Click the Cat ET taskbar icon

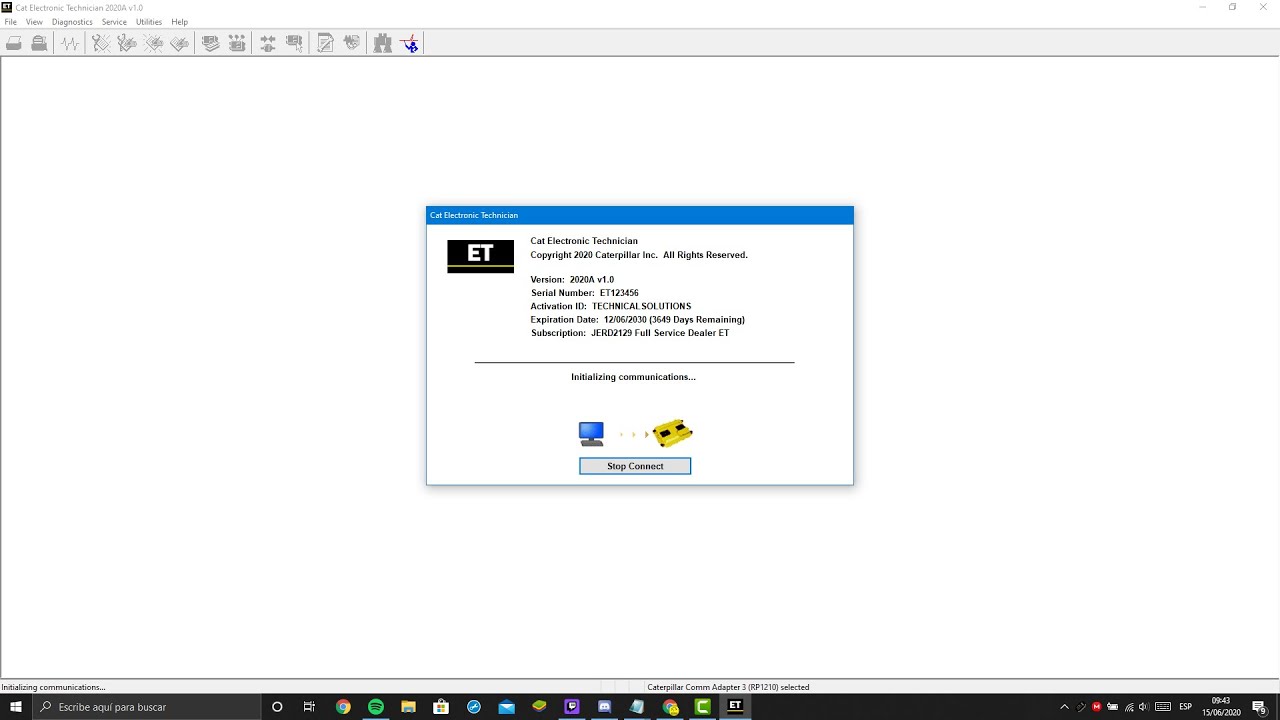pyautogui.click(x=735, y=707)
